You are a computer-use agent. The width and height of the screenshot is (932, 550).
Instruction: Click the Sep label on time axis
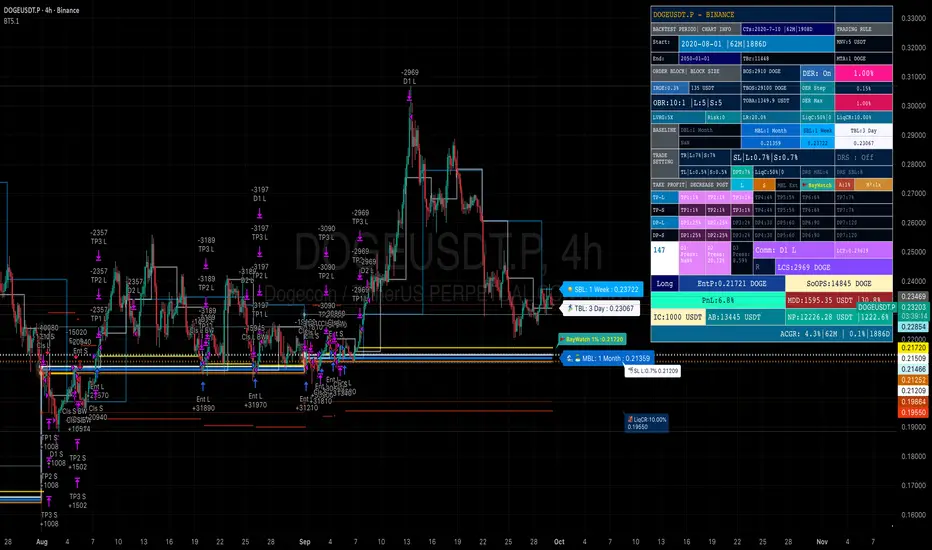(305, 542)
